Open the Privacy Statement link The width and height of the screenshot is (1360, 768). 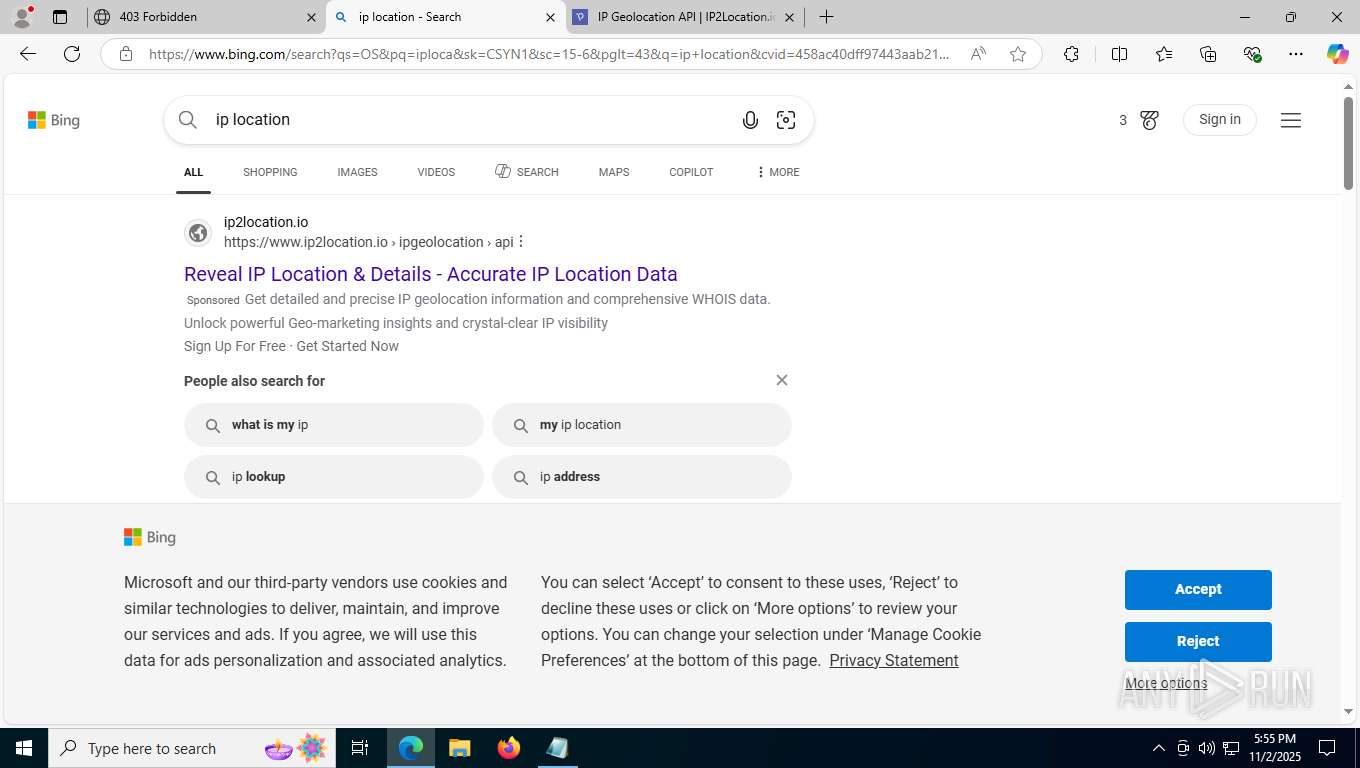tap(894, 660)
